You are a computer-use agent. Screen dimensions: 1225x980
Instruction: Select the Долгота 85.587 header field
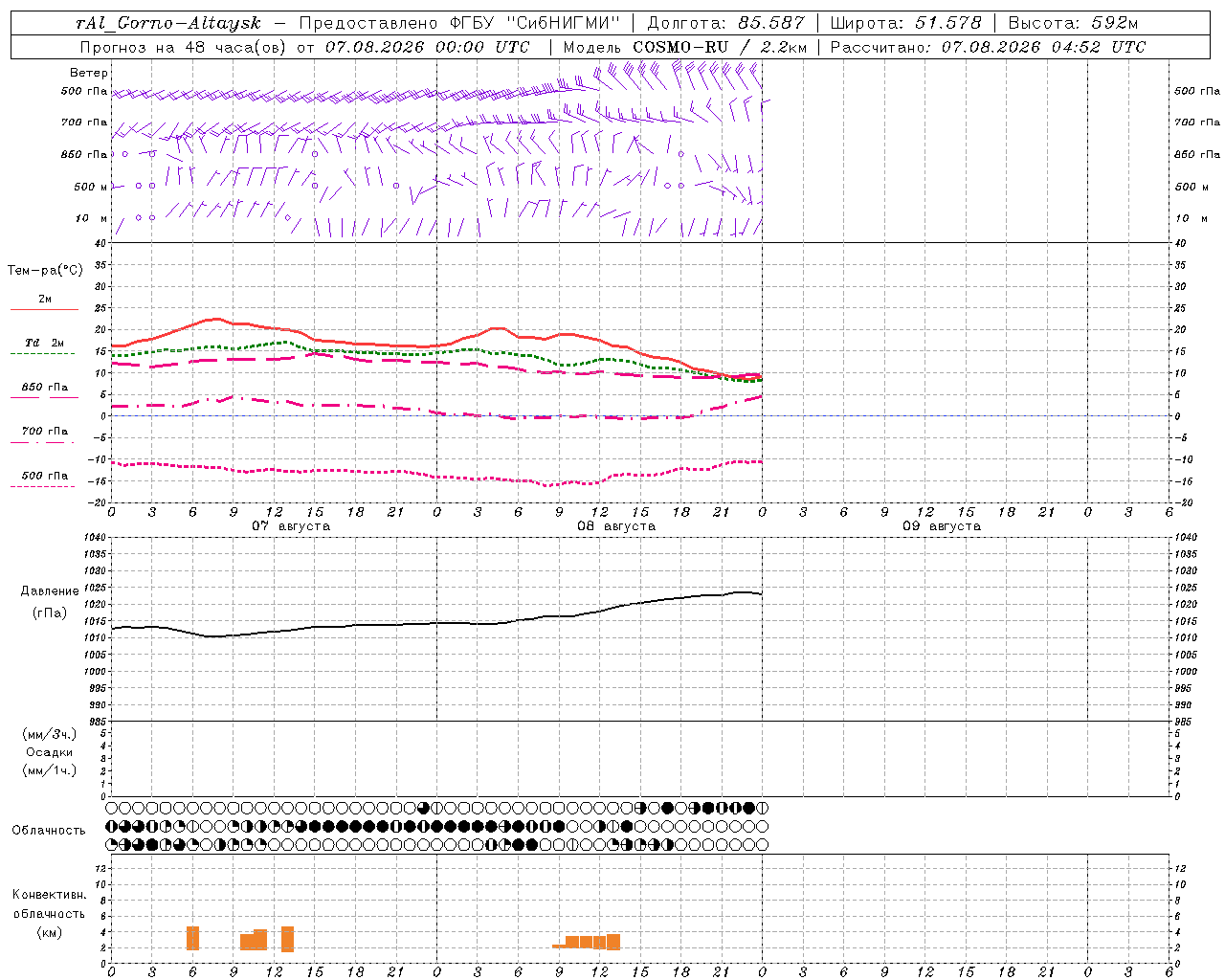726,23
